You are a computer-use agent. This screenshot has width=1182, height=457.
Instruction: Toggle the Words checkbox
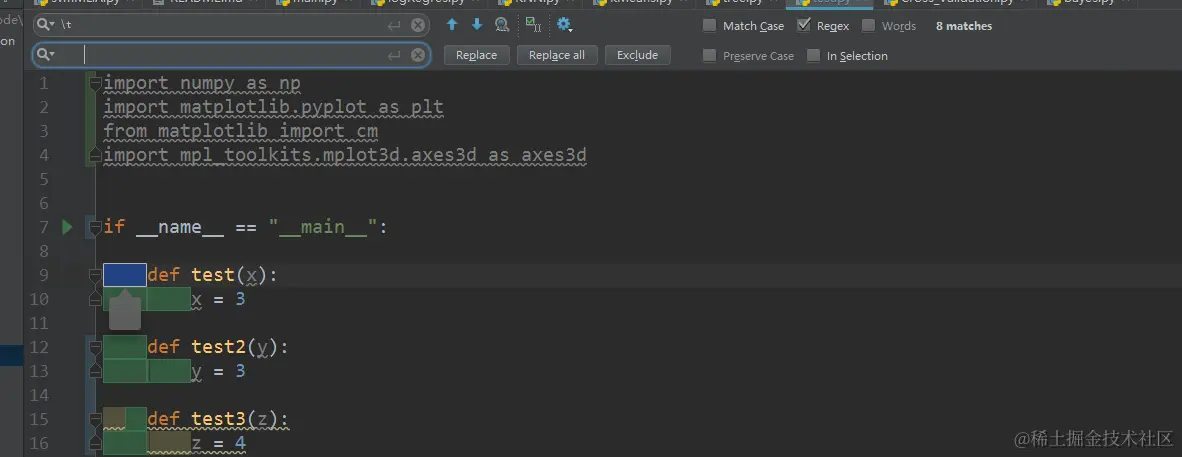click(868, 26)
